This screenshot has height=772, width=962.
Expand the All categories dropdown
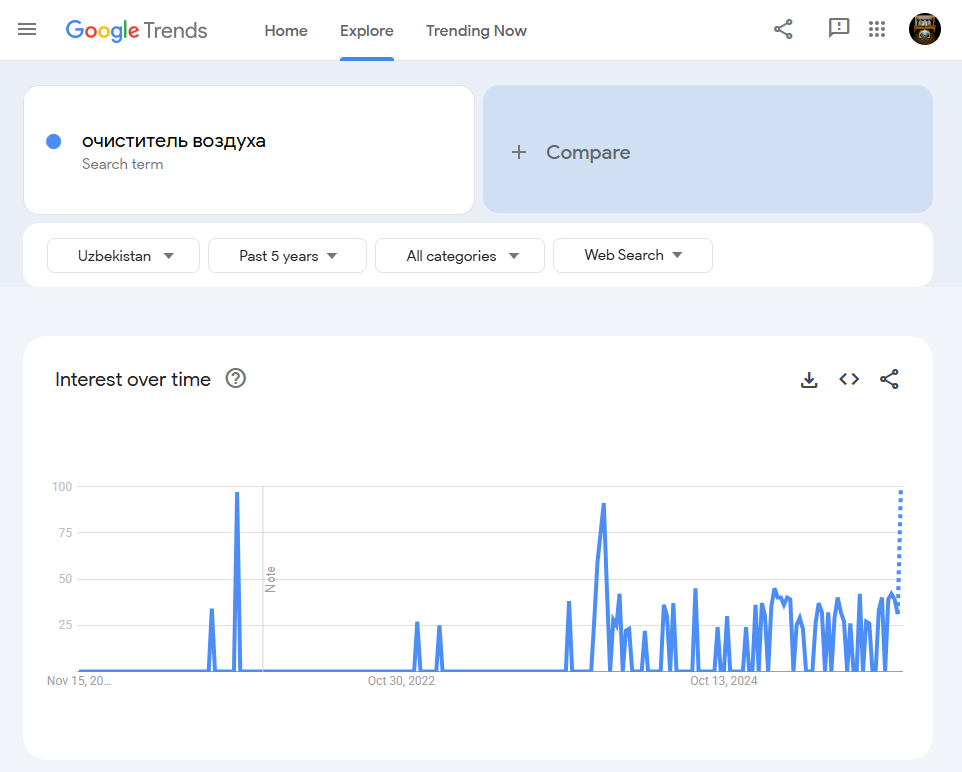pyautogui.click(x=460, y=256)
